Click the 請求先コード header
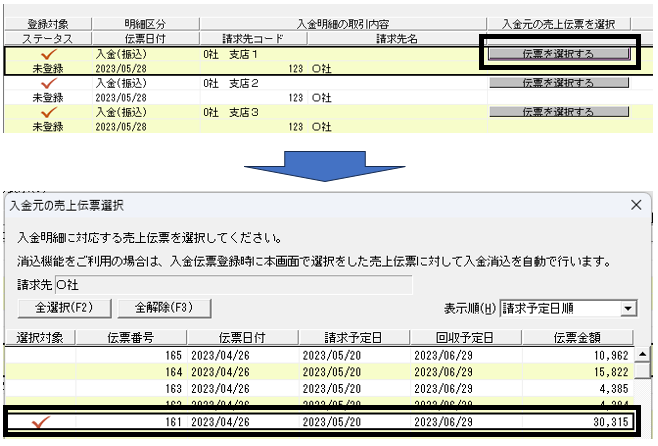This screenshot has height=446, width=658. (253, 39)
